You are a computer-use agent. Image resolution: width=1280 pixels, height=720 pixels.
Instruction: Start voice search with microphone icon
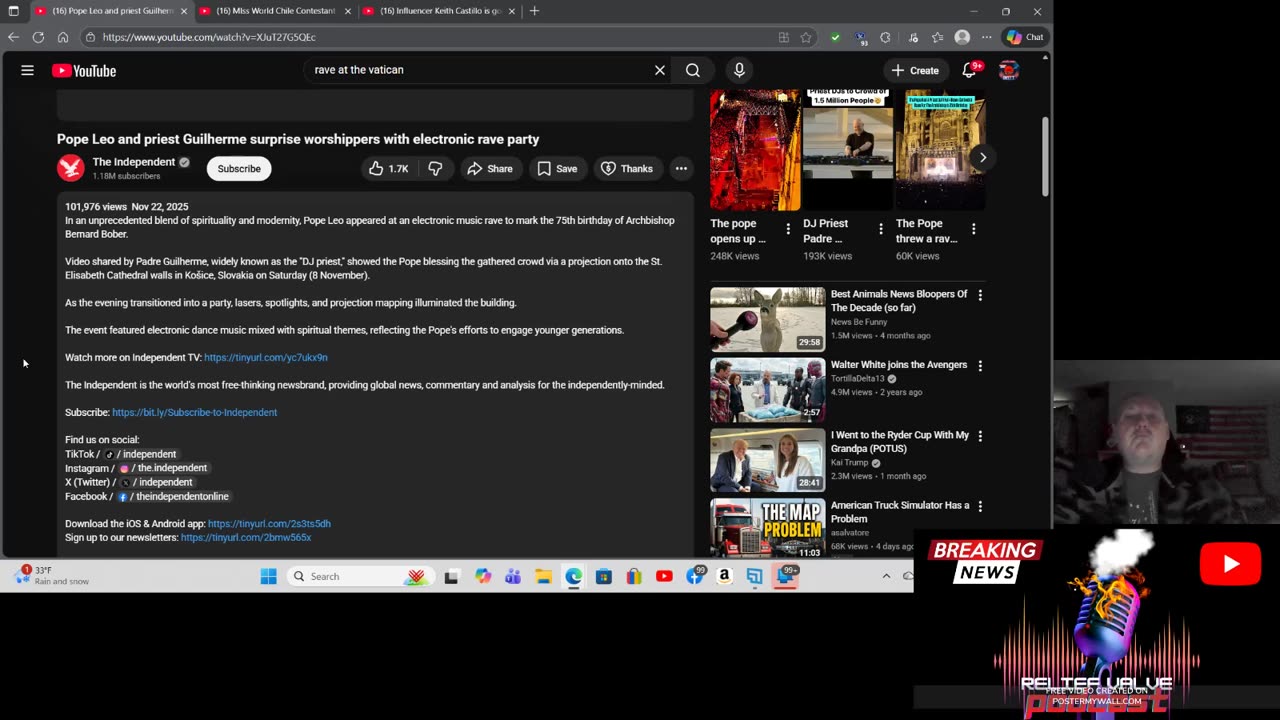[x=739, y=70]
